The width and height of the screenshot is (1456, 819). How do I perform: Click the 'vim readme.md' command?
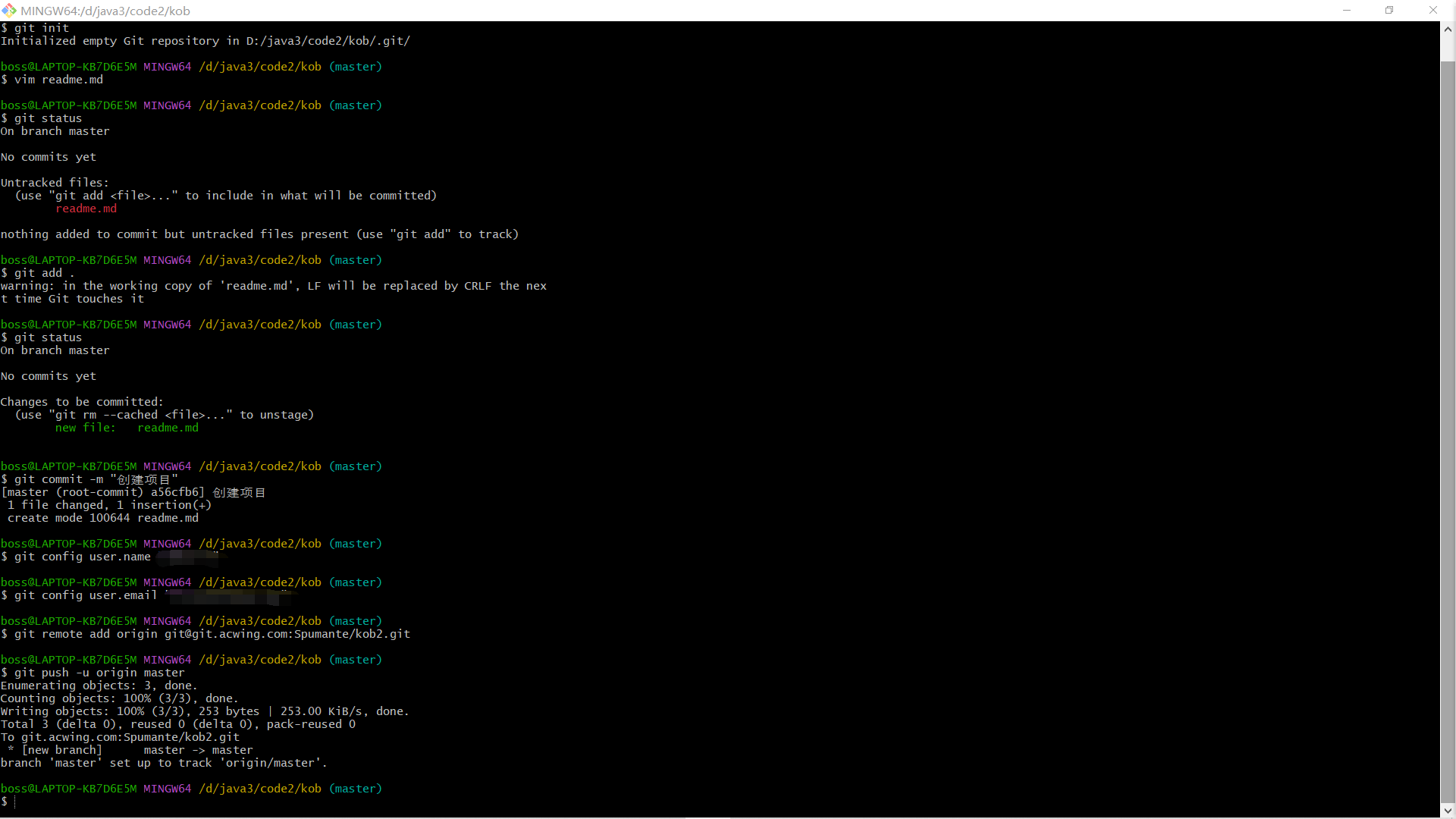coord(58,80)
